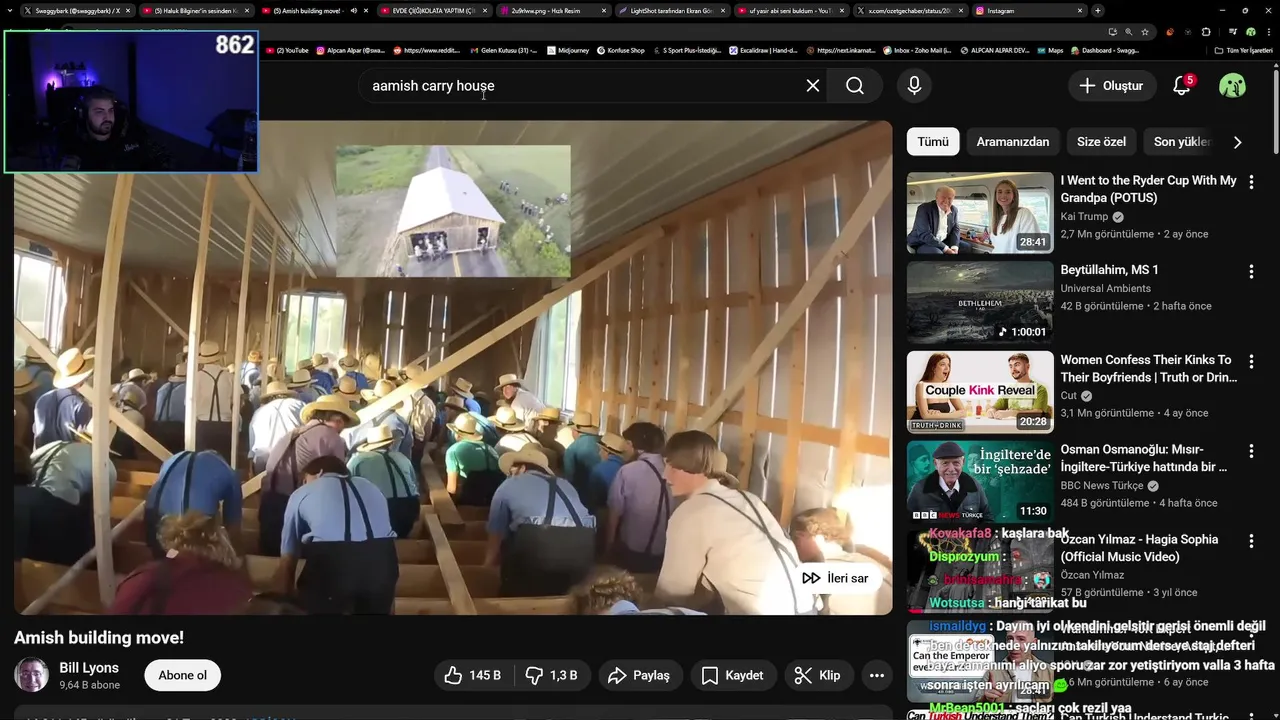This screenshot has height=720, width=1280.
Task: Open Chrome profile avatar in toolbar
Action: coord(1250,32)
